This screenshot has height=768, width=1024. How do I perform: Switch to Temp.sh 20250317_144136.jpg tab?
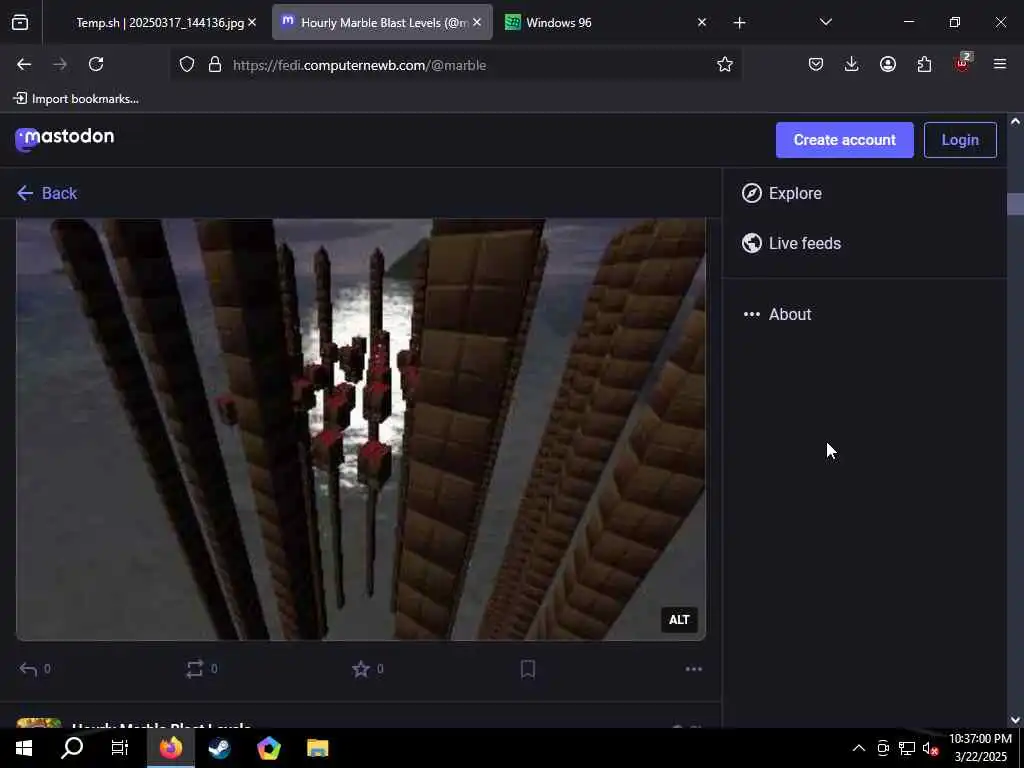pyautogui.click(x=160, y=22)
